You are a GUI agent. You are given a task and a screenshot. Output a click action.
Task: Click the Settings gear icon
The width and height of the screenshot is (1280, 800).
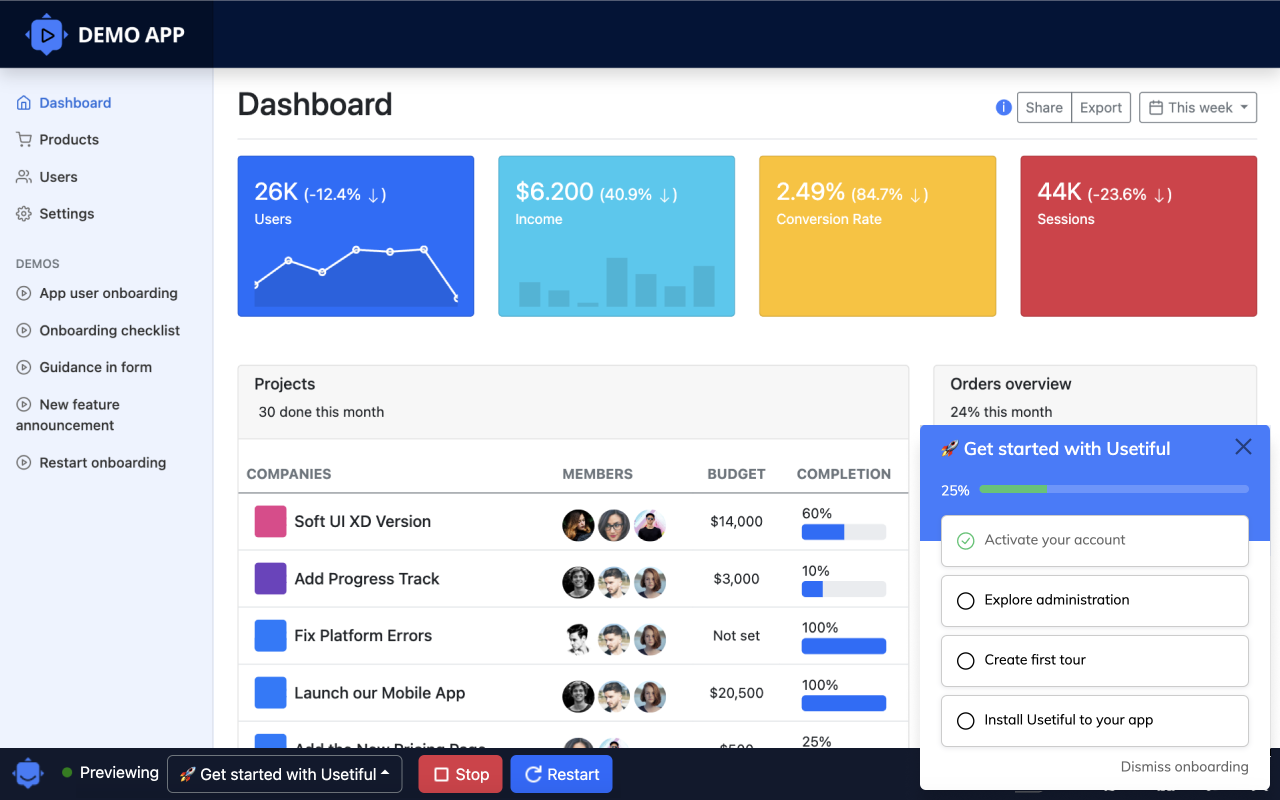click(x=22, y=213)
